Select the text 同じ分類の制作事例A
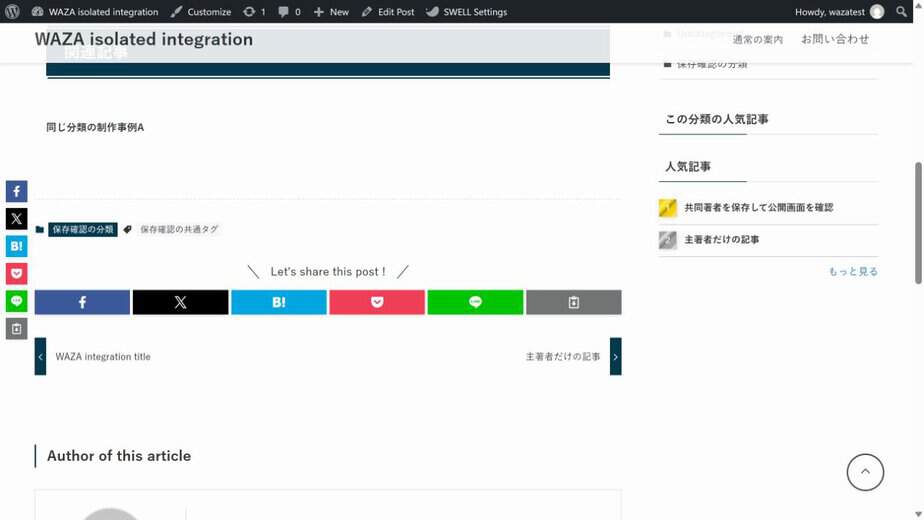 [95, 127]
